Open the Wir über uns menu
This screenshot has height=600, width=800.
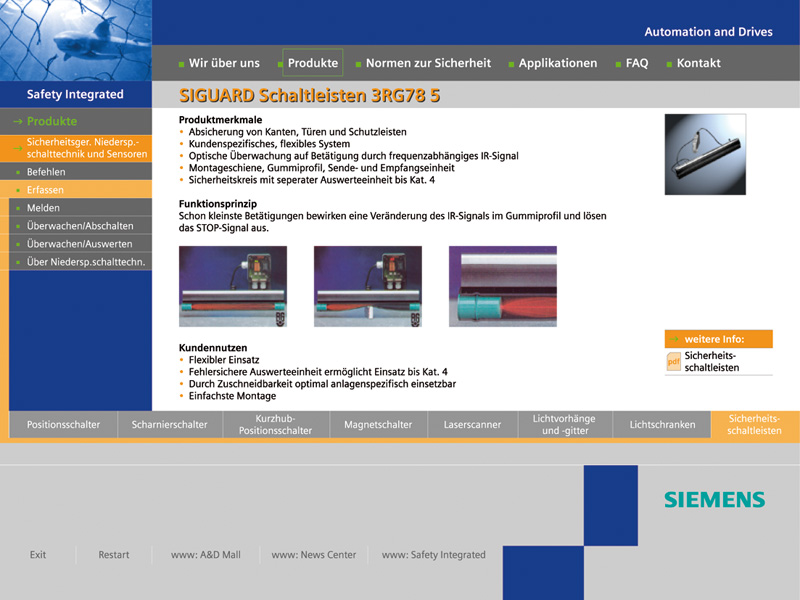224,63
